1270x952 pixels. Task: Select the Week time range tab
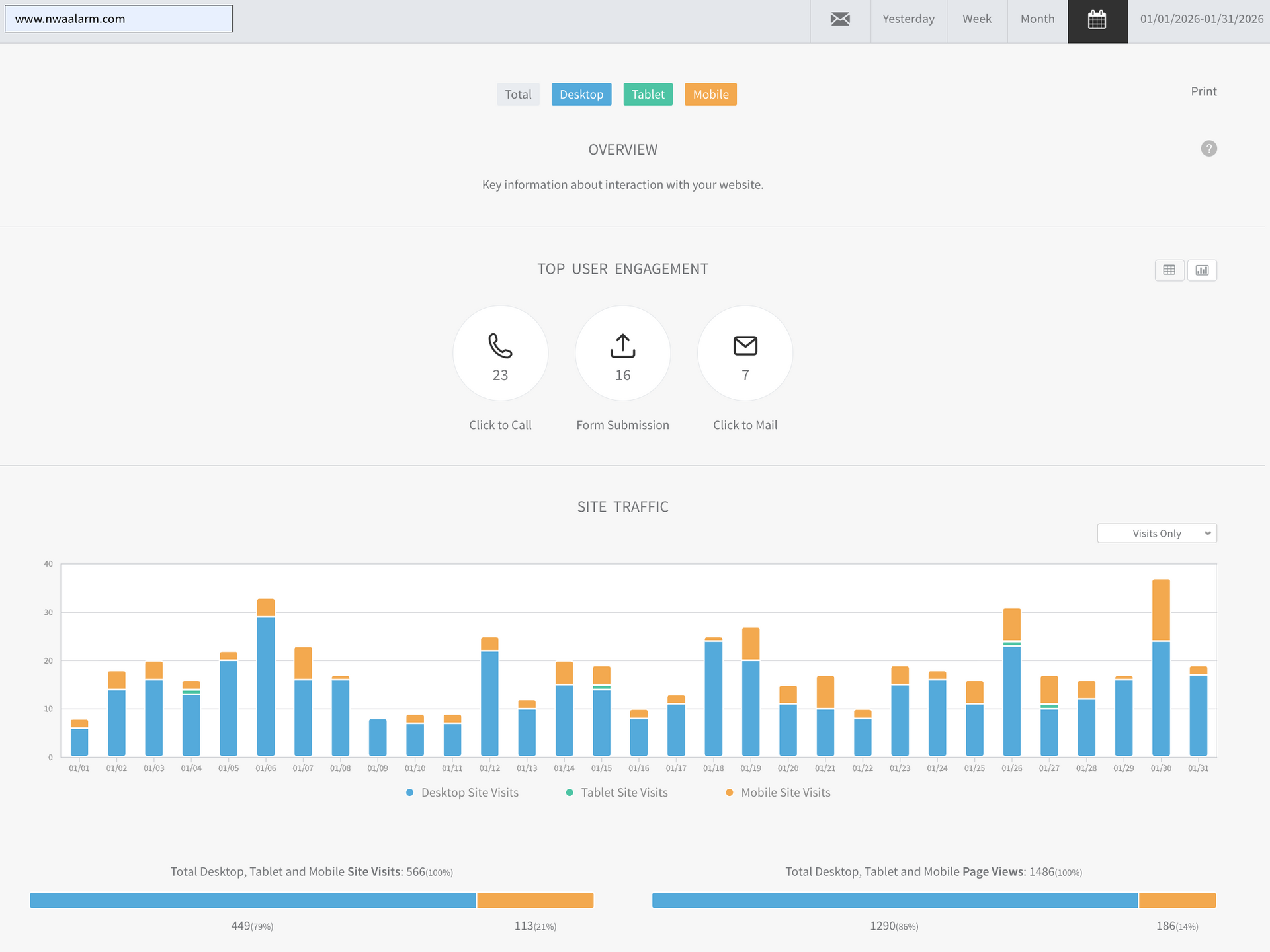pos(976,19)
